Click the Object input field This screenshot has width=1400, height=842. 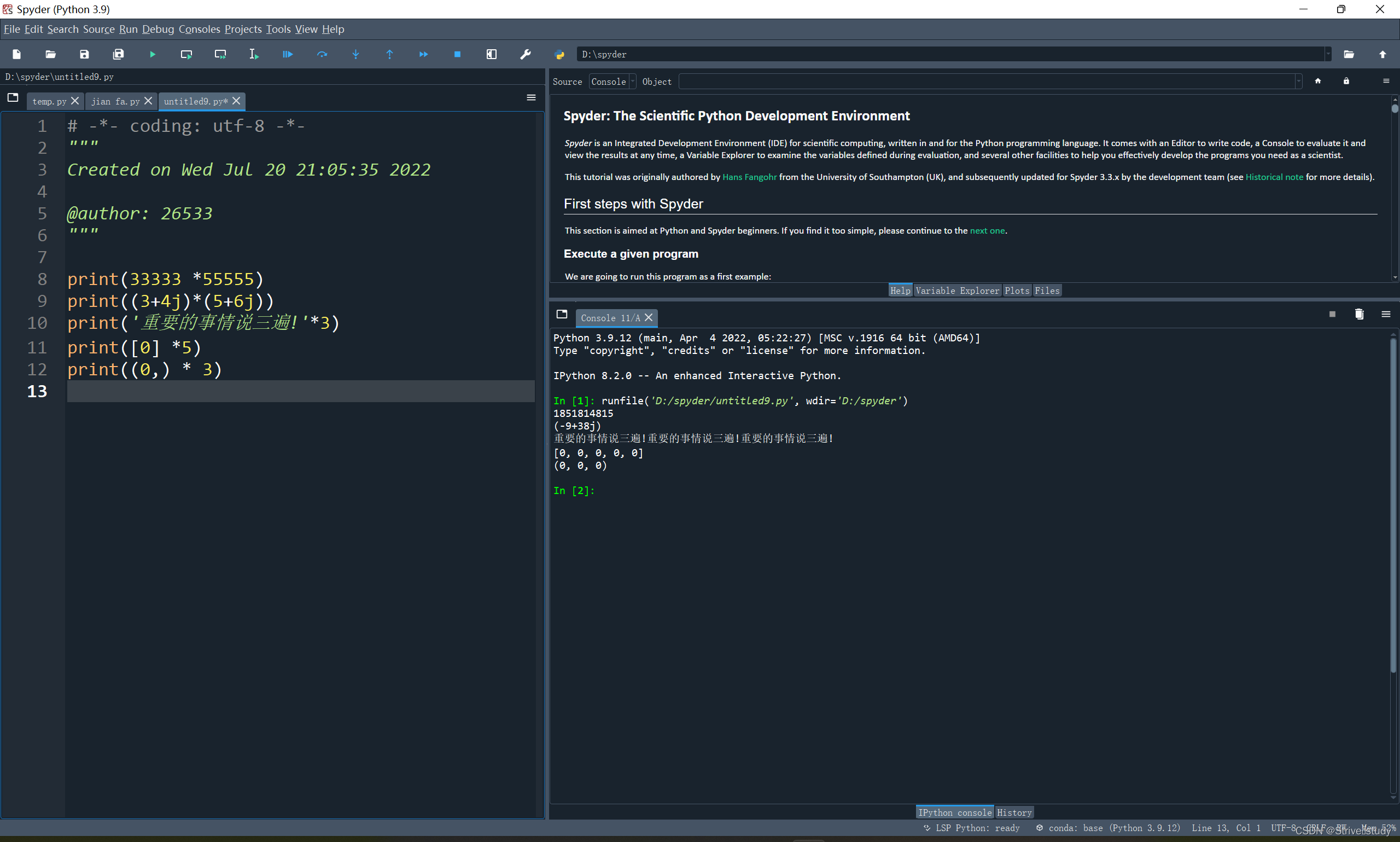click(987, 82)
